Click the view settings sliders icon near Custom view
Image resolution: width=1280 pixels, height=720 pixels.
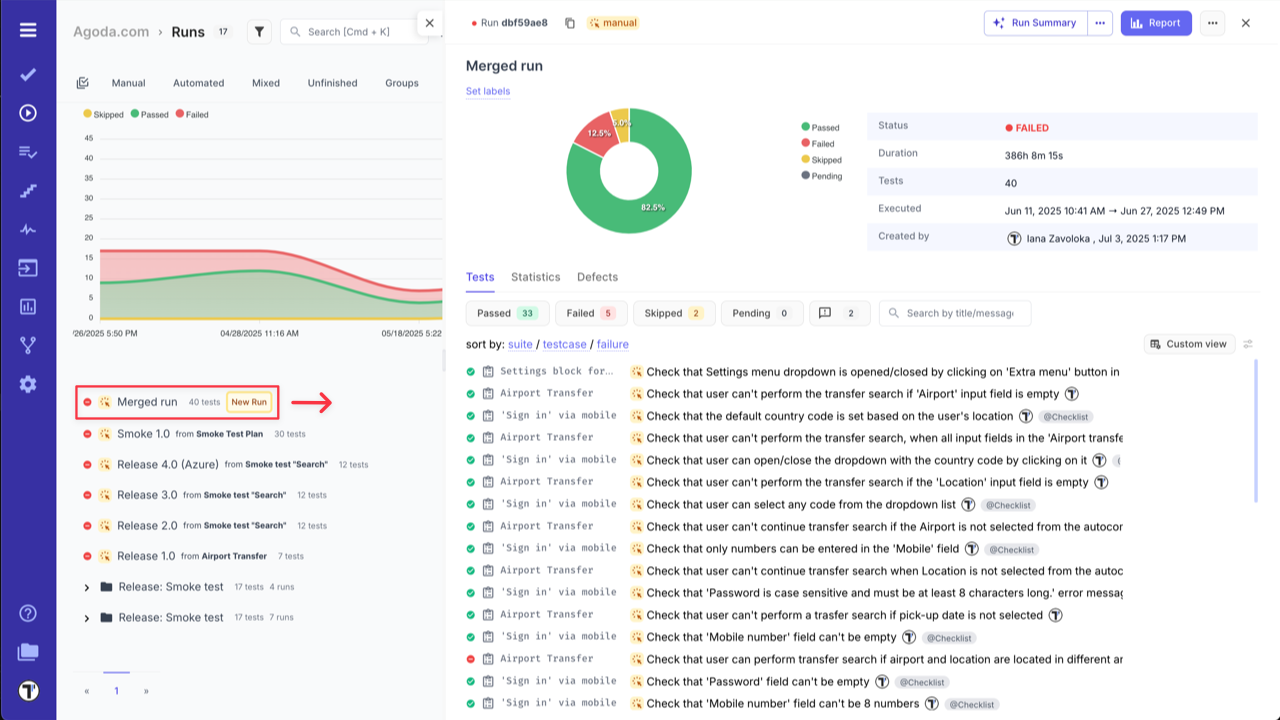click(x=1248, y=343)
